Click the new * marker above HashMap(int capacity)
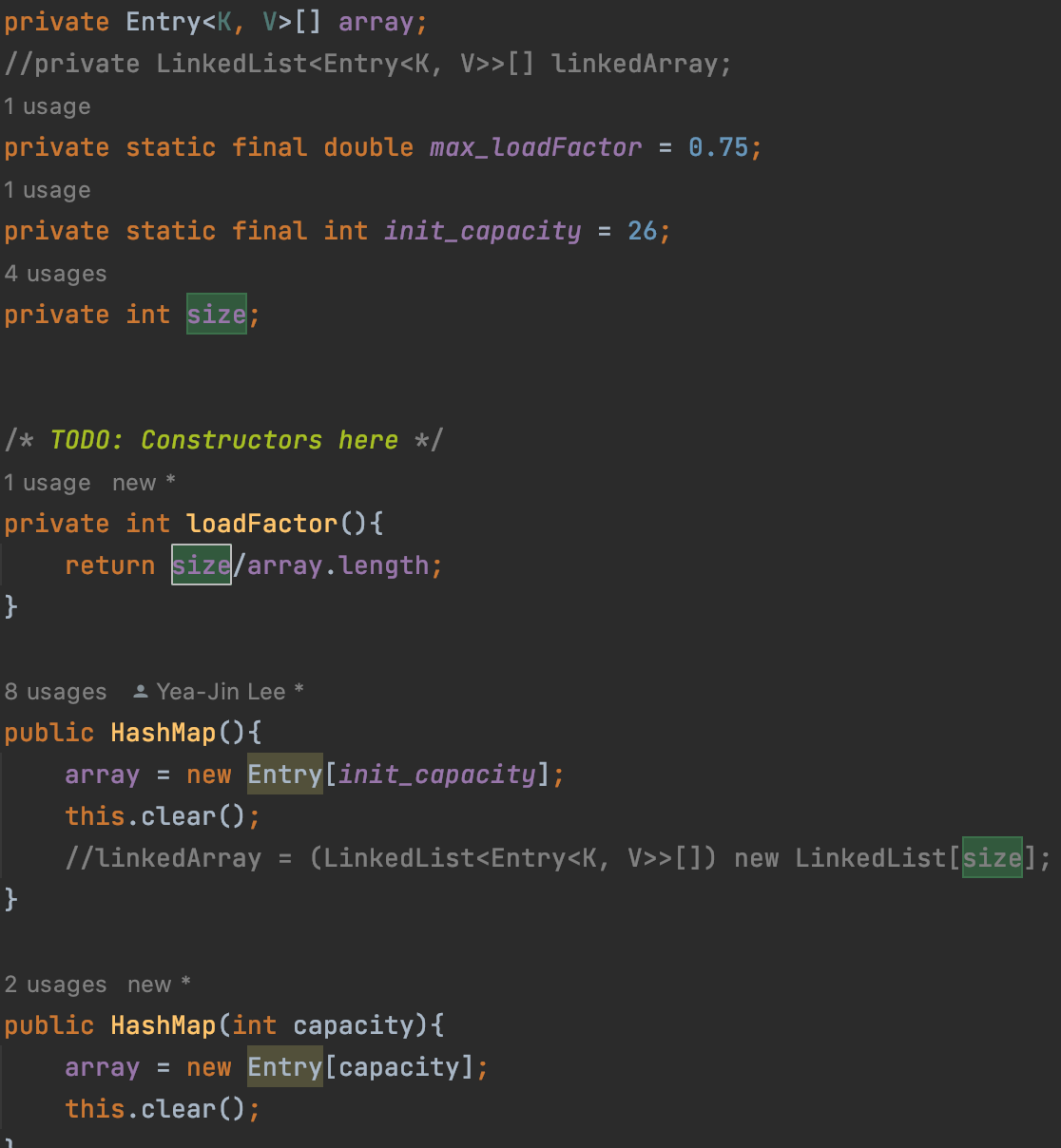The height and width of the screenshot is (1148, 1061). tap(159, 985)
